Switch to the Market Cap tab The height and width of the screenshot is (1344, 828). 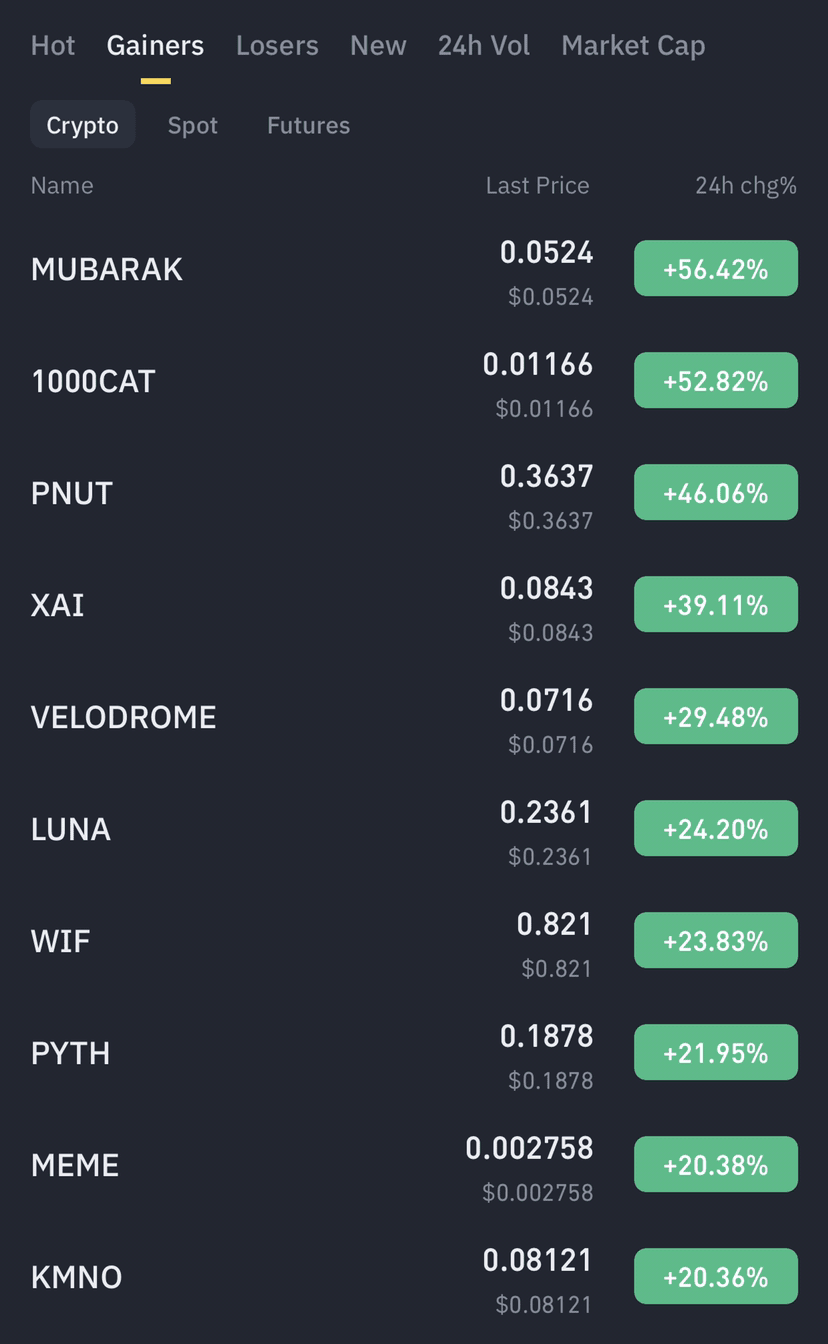(633, 45)
